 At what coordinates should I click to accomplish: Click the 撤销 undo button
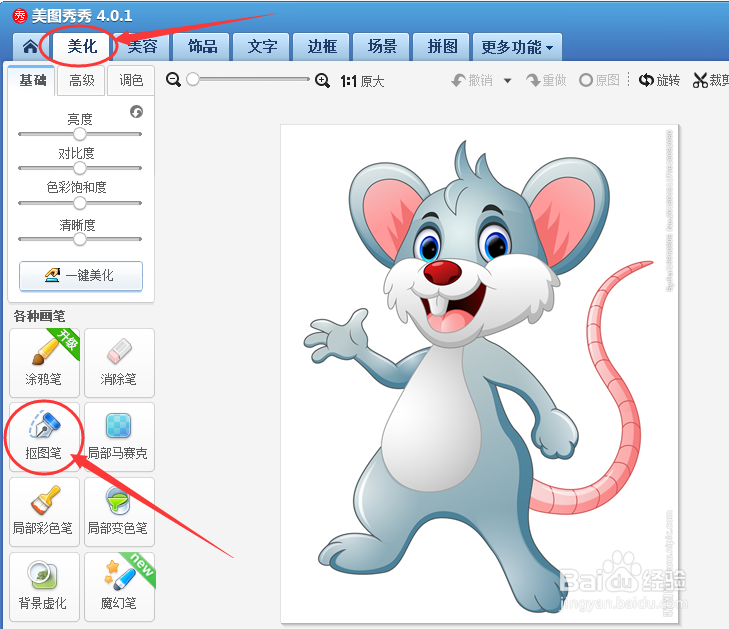[x=472, y=80]
